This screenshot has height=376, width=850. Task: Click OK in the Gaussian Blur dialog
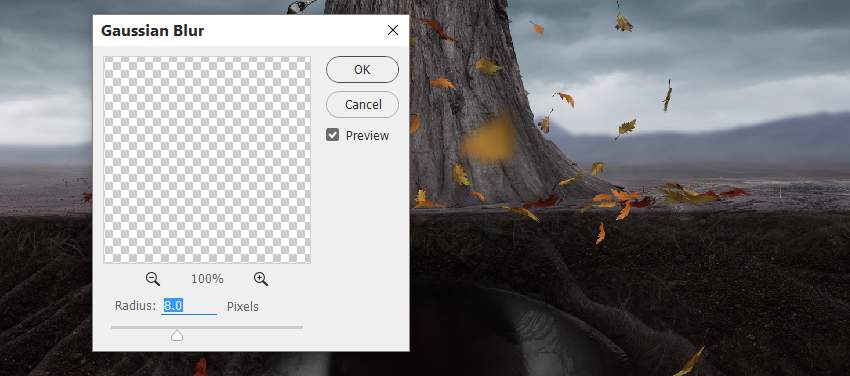pyautogui.click(x=362, y=69)
